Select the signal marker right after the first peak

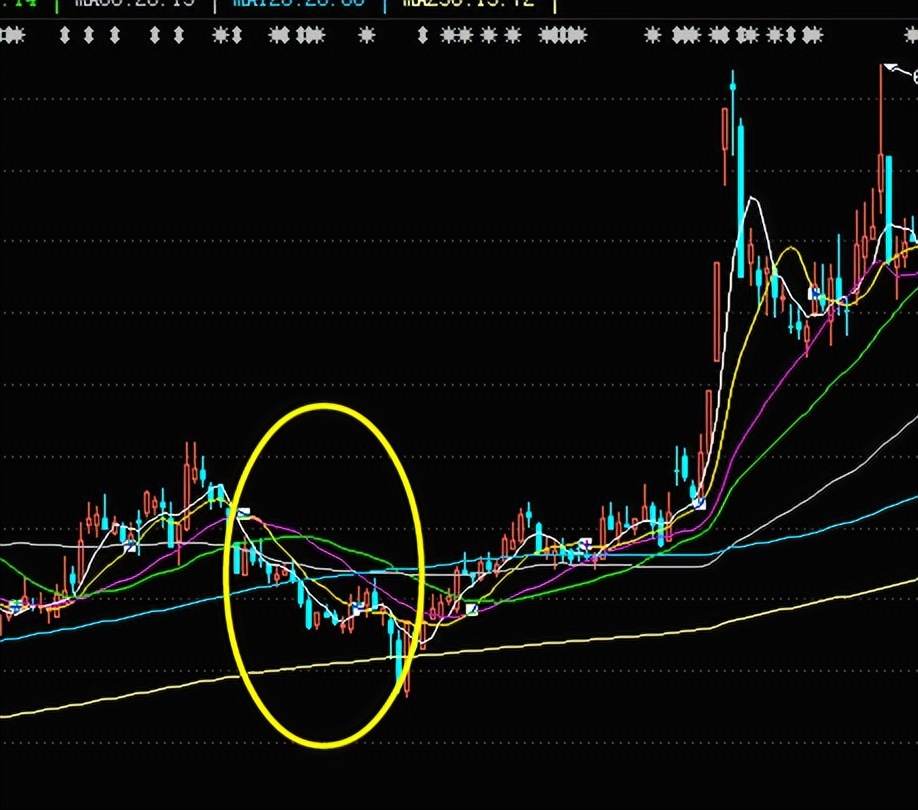pyautogui.click(x=244, y=514)
